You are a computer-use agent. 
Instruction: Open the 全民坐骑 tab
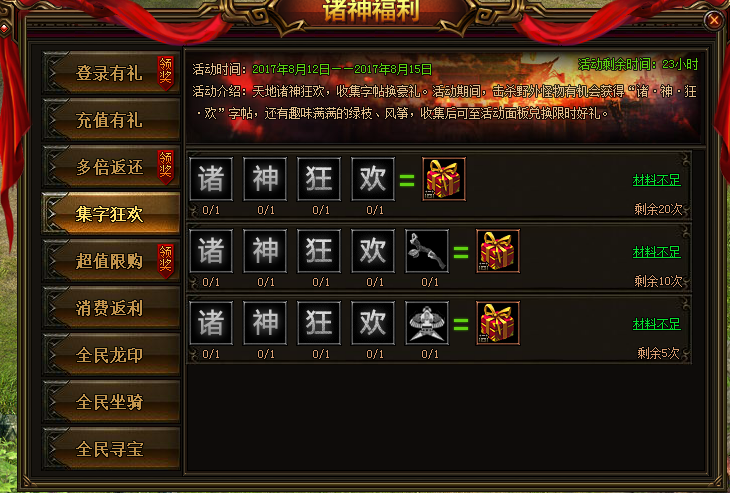(111, 402)
